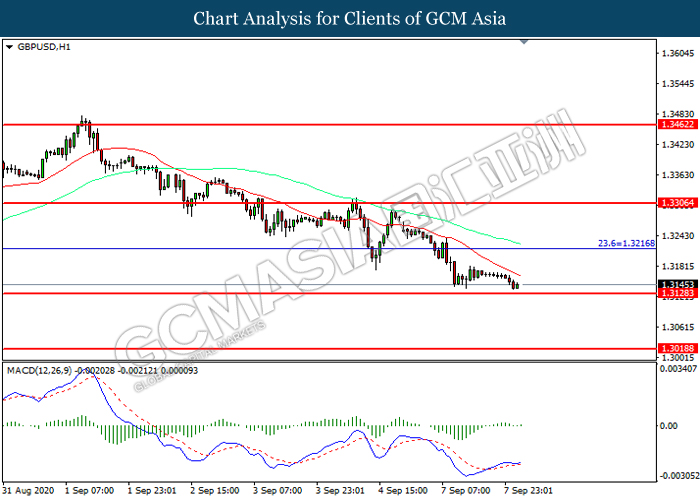Click the 3 Sep 07:00 time axis label

point(278,491)
